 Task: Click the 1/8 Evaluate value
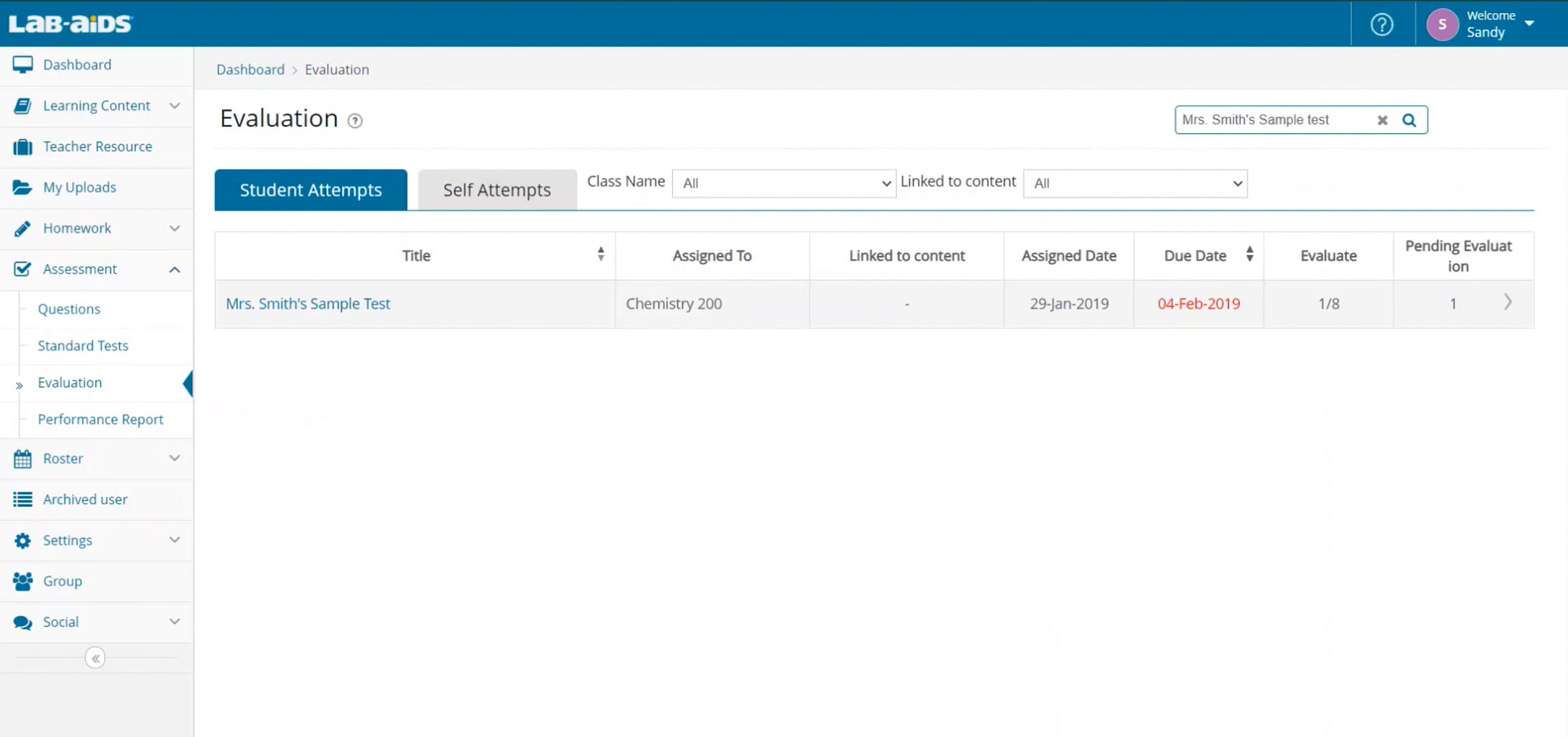click(x=1329, y=304)
